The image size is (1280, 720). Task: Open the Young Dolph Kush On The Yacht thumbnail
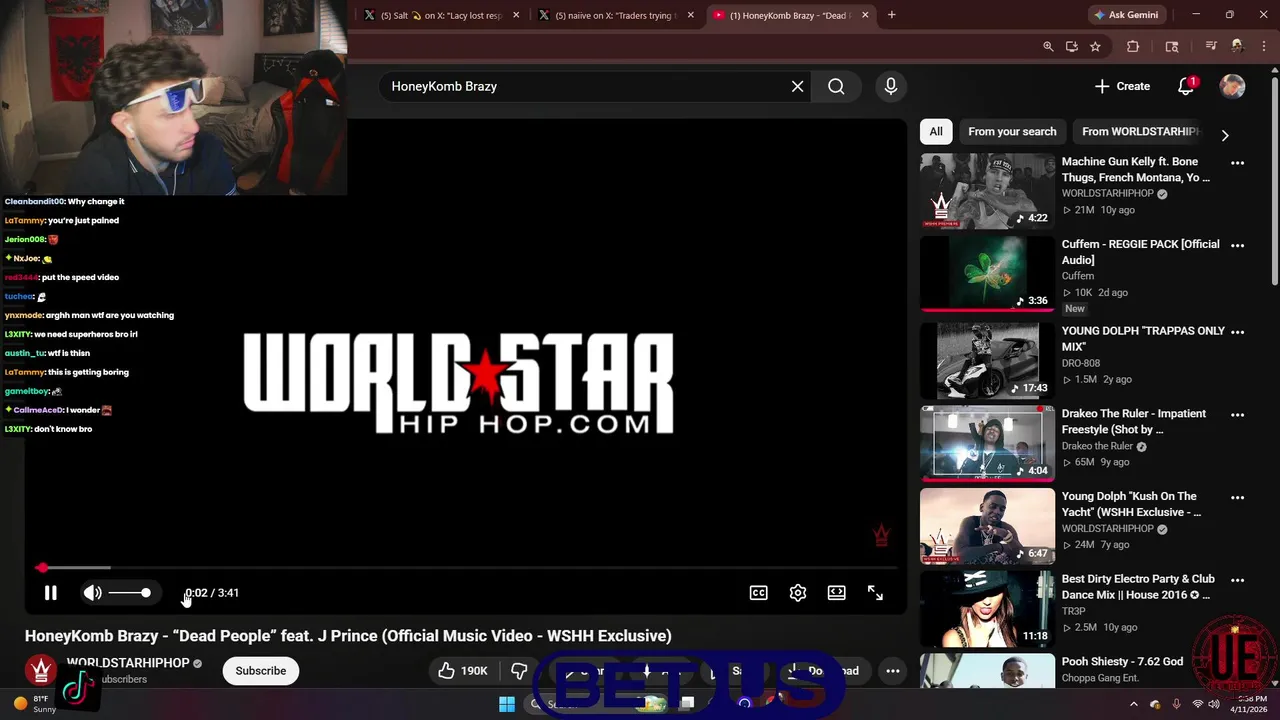coord(987,526)
